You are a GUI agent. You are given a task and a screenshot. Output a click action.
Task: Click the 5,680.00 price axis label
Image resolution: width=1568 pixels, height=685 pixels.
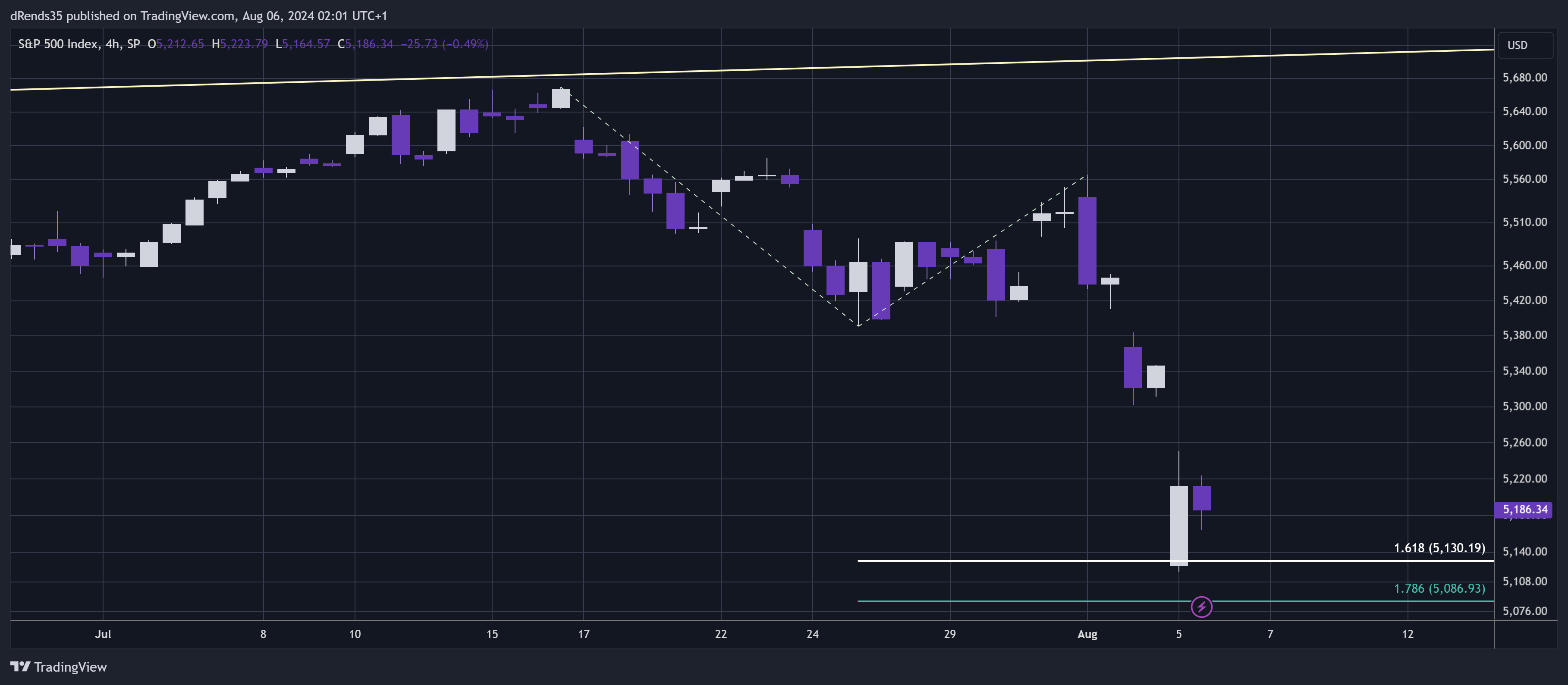[x=1525, y=77]
